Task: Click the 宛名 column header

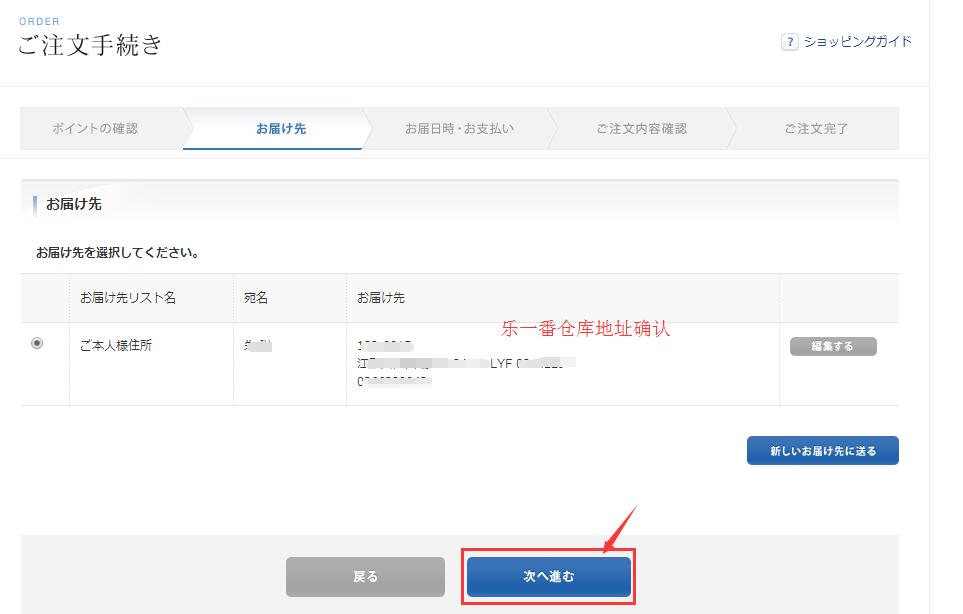Action: coord(256,298)
